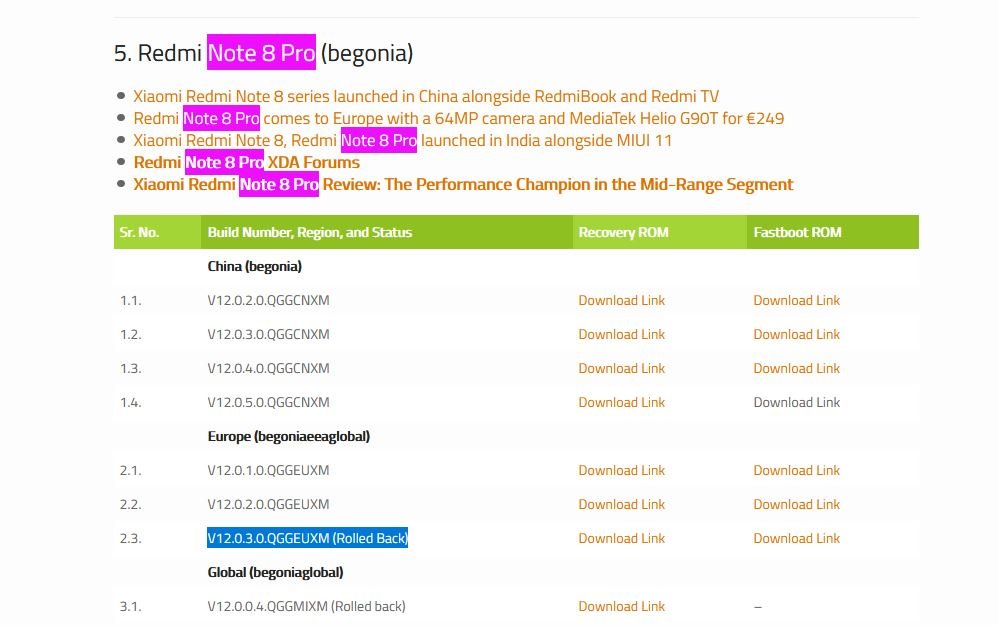
Task: Download Recovery ROM for rolled back V12.0.3.0.QGGEUXM
Action: 621,538
